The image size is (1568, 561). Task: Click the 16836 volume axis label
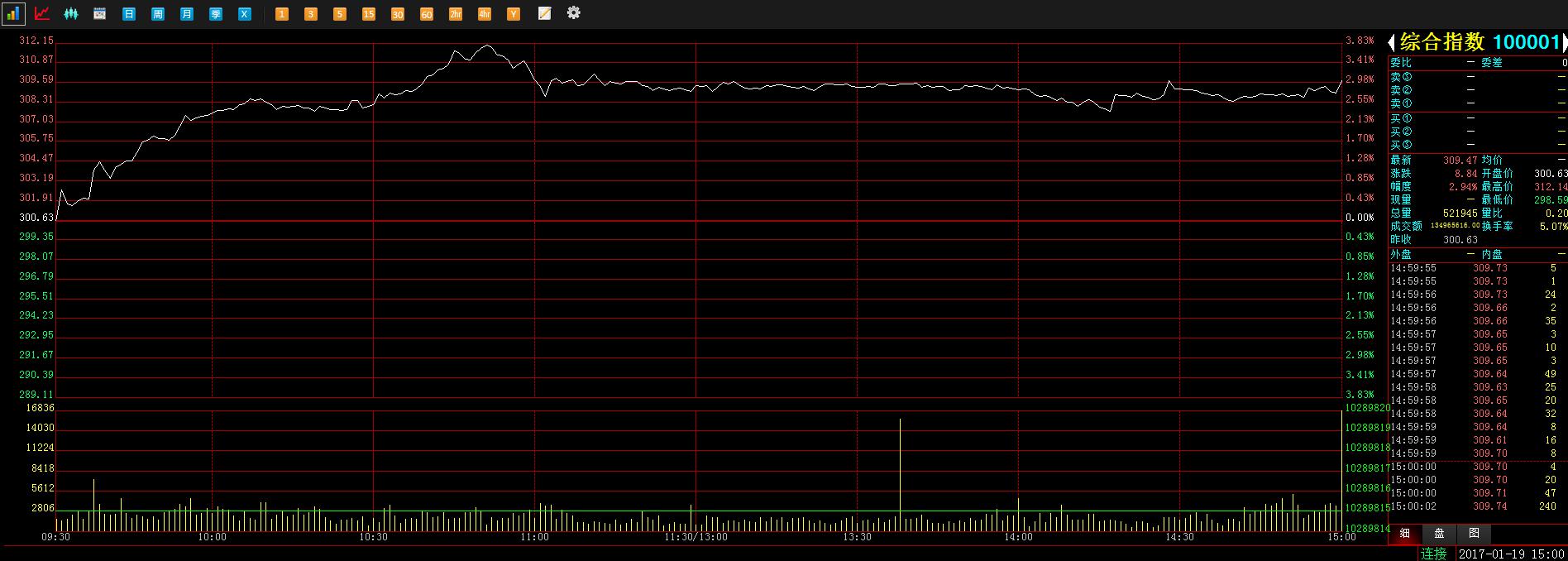click(41, 408)
